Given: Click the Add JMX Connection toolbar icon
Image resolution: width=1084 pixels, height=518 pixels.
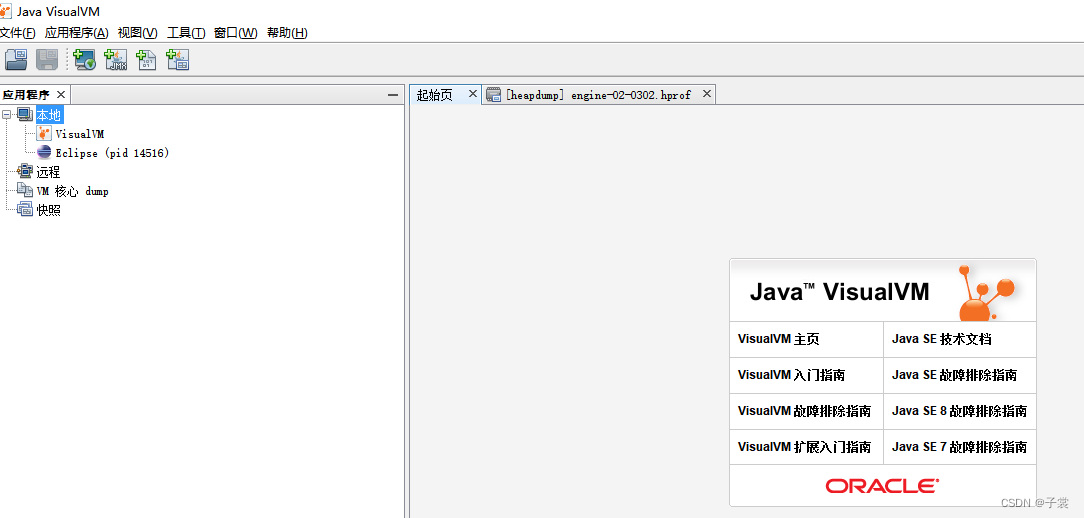Looking at the screenshot, I should click(x=115, y=60).
